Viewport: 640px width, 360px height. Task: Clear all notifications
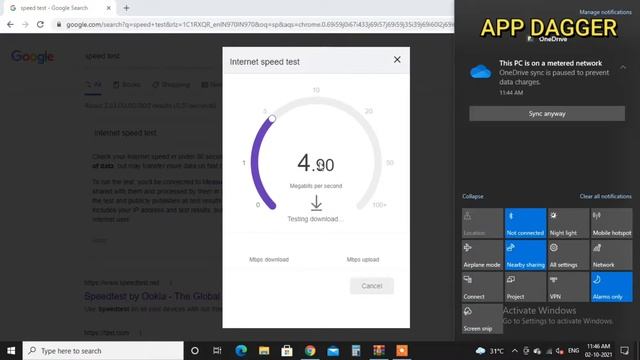(605, 196)
